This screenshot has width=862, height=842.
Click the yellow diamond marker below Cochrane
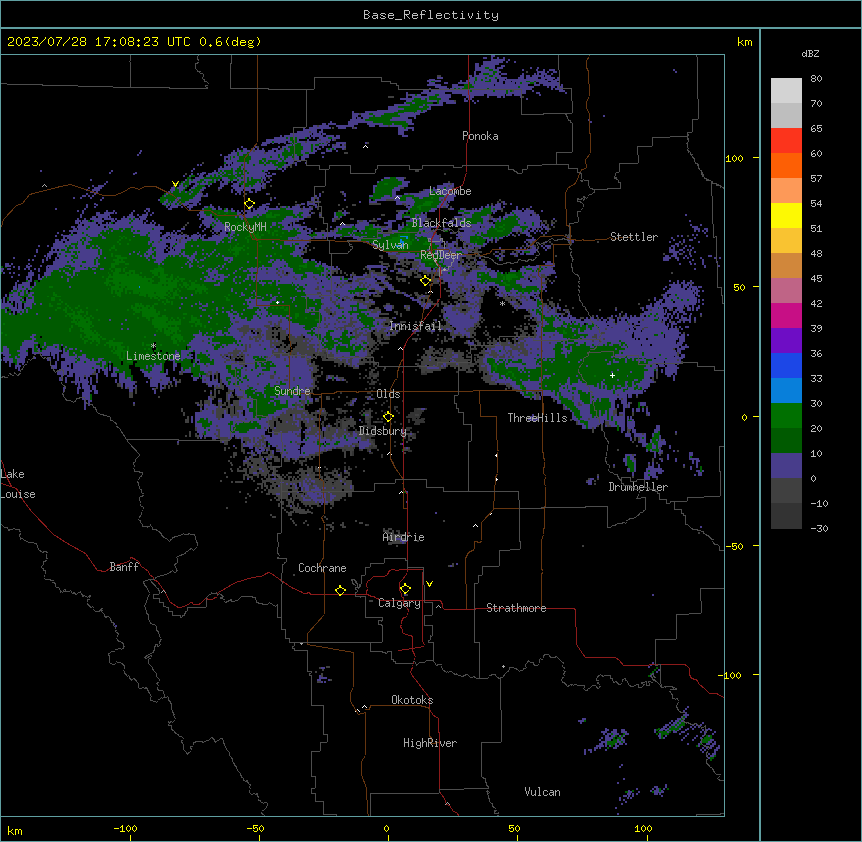click(x=340, y=591)
